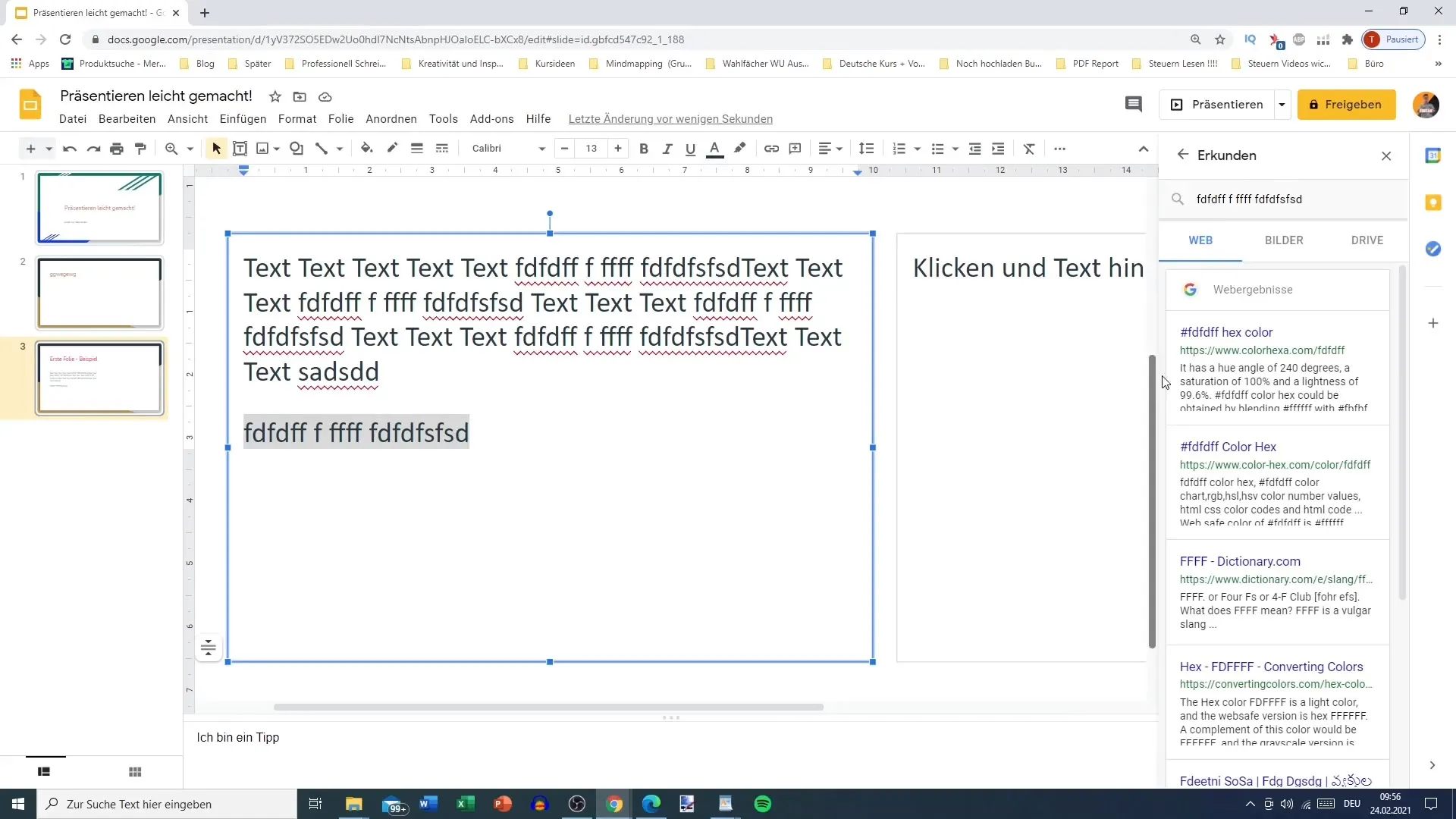Viewport: 1456px width, 819px height.
Task: Open text color picker
Action: coord(714,149)
